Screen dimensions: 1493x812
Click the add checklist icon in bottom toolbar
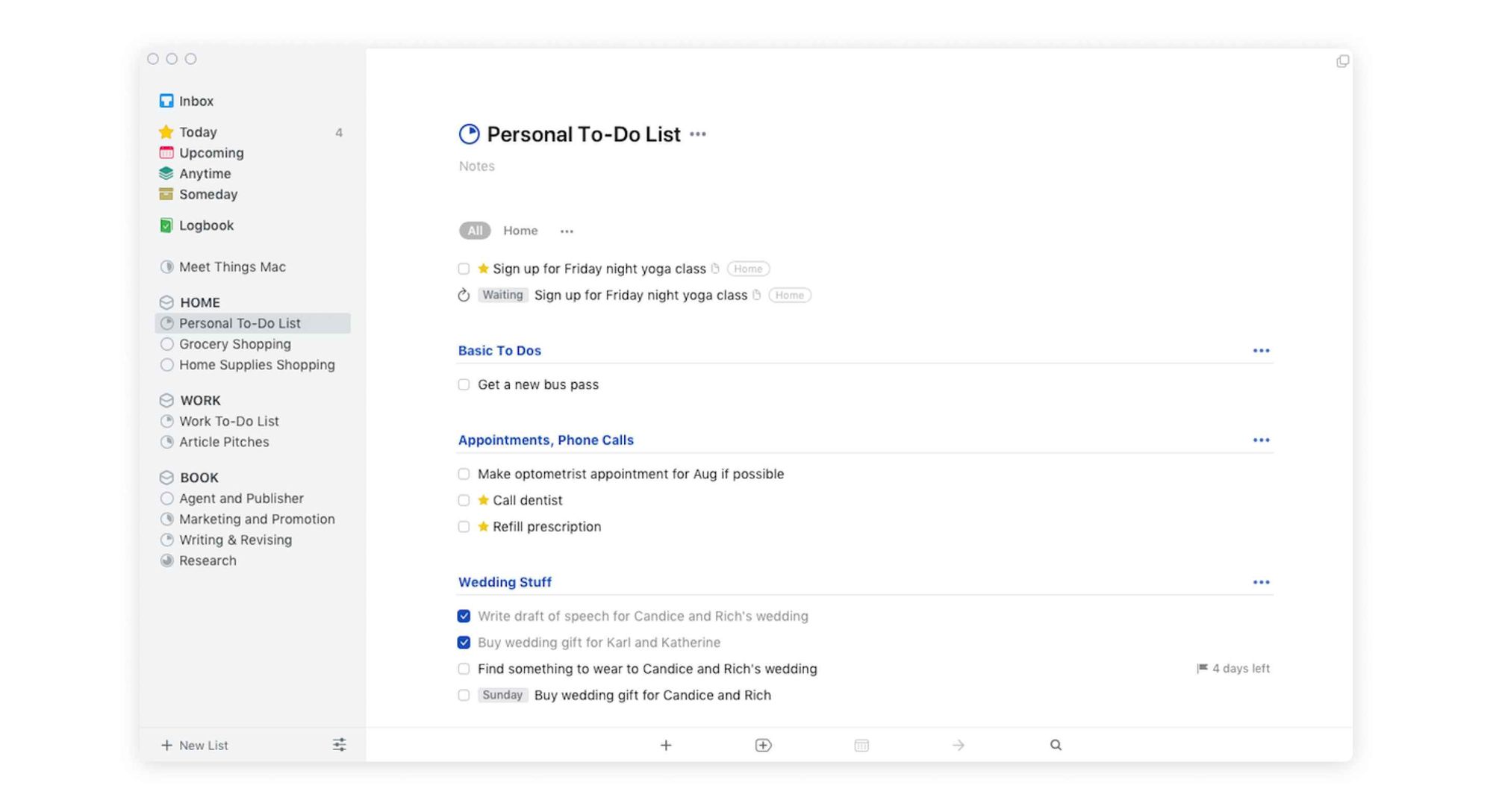coord(762,745)
